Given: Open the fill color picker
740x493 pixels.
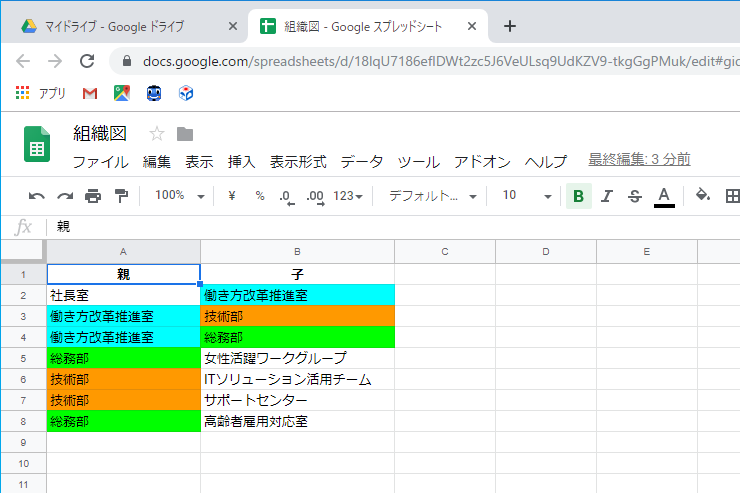Looking at the screenshot, I should click(703, 195).
